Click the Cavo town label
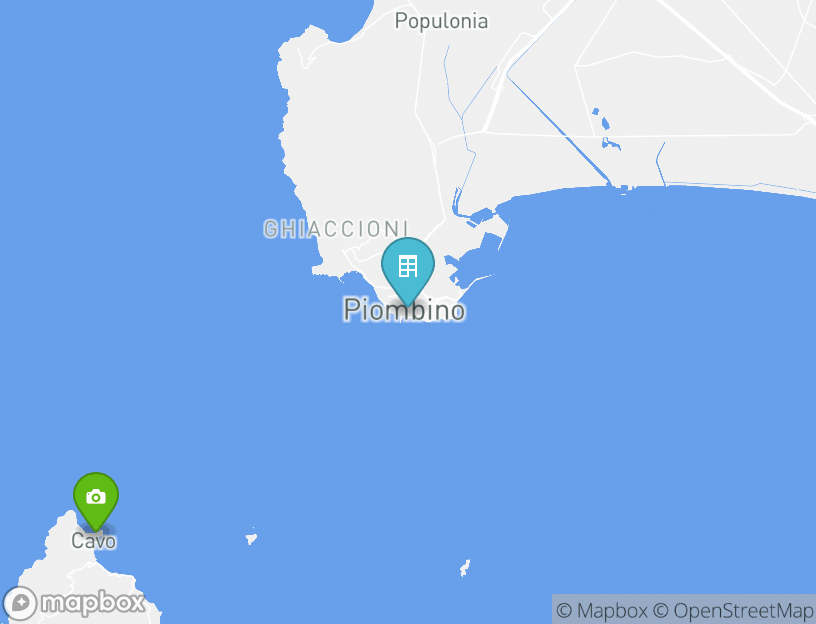The width and height of the screenshot is (816, 624). pyautogui.click(x=94, y=541)
